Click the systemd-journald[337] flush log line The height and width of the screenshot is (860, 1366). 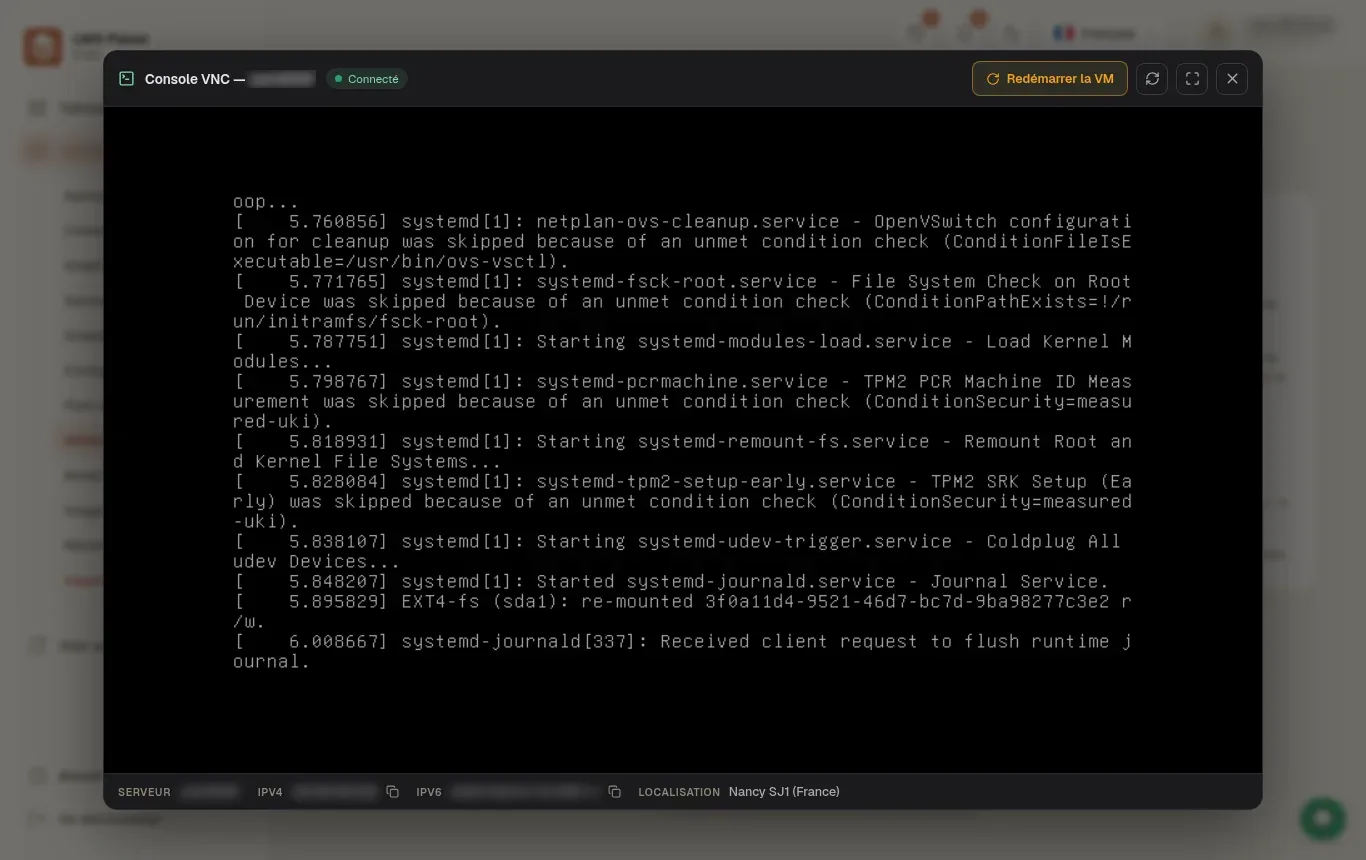pyautogui.click(x=682, y=651)
